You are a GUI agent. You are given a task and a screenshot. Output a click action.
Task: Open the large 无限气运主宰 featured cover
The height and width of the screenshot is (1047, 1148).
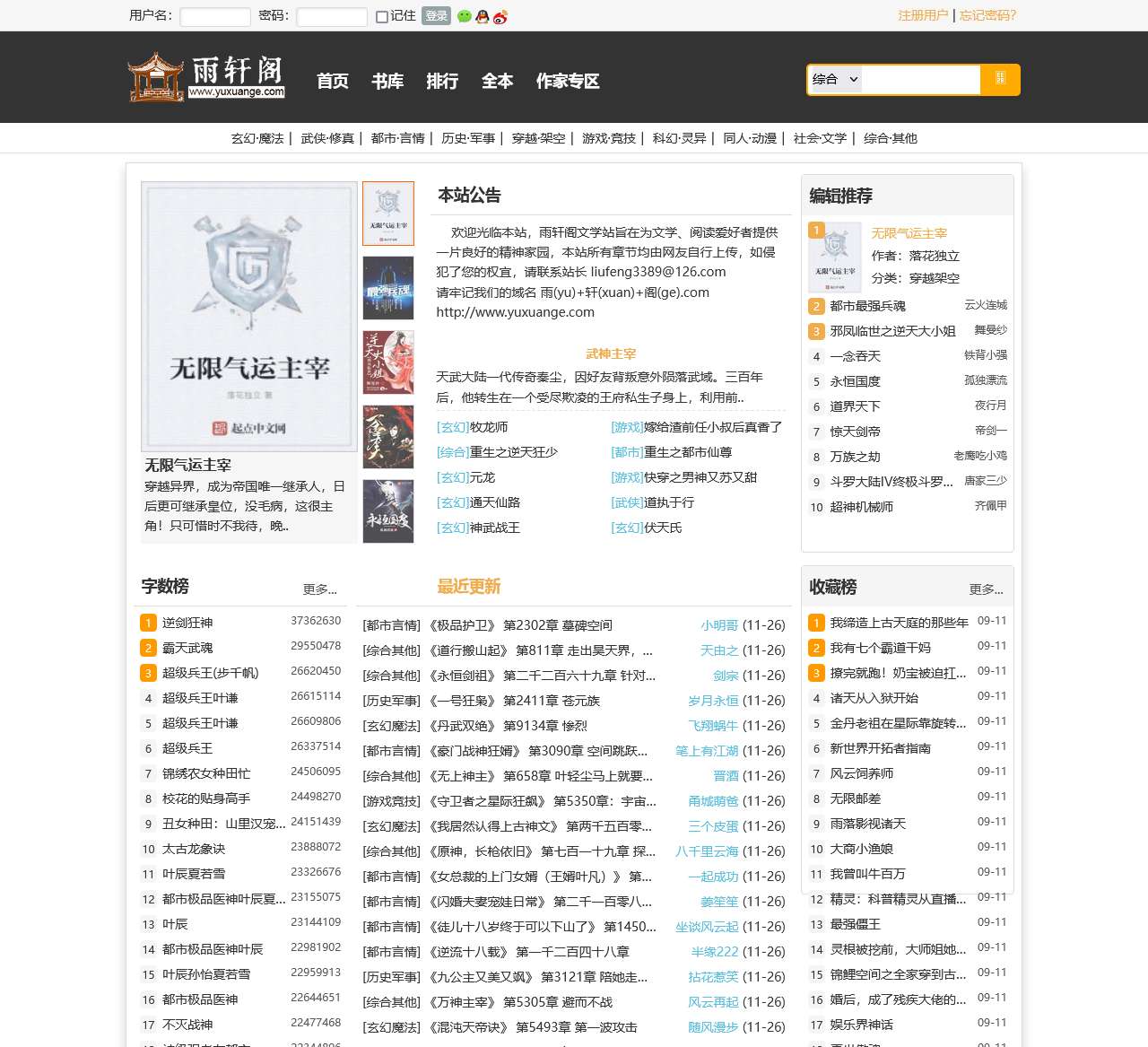[248, 316]
